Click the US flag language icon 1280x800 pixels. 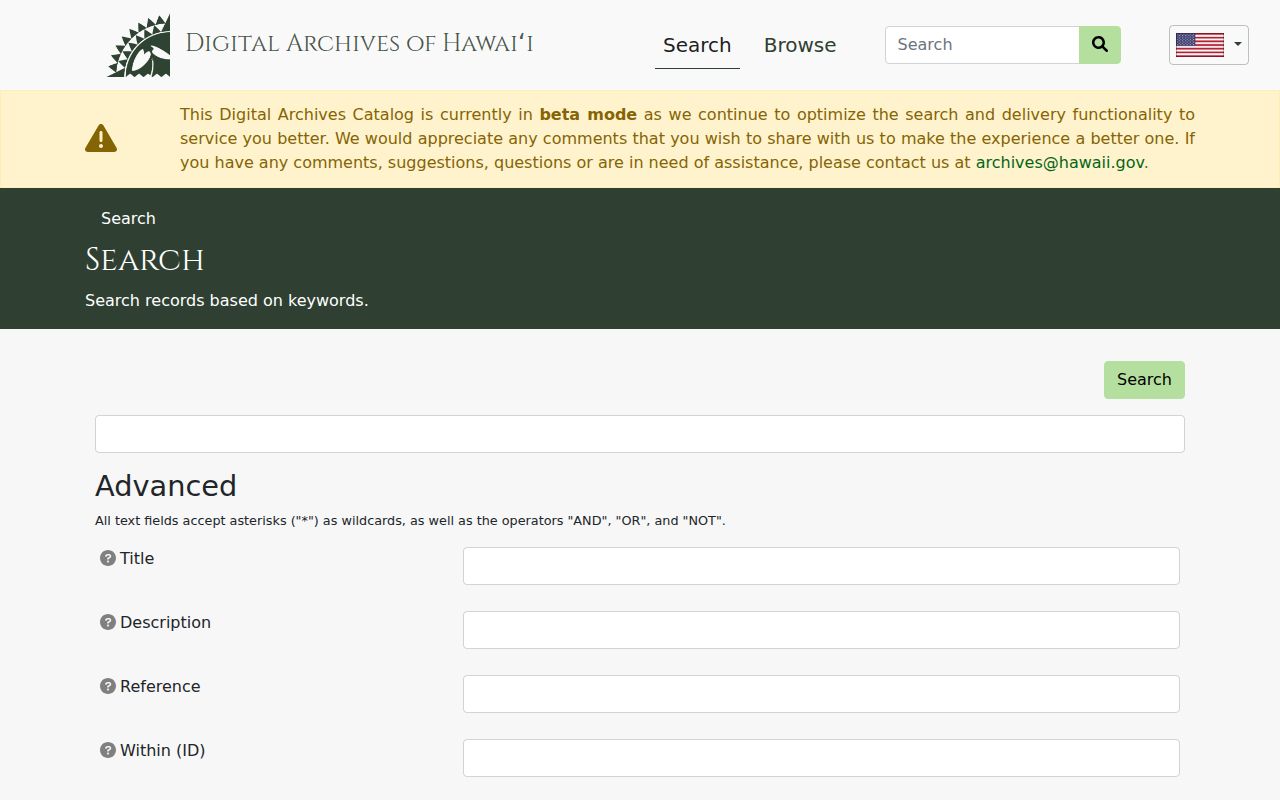[1199, 45]
